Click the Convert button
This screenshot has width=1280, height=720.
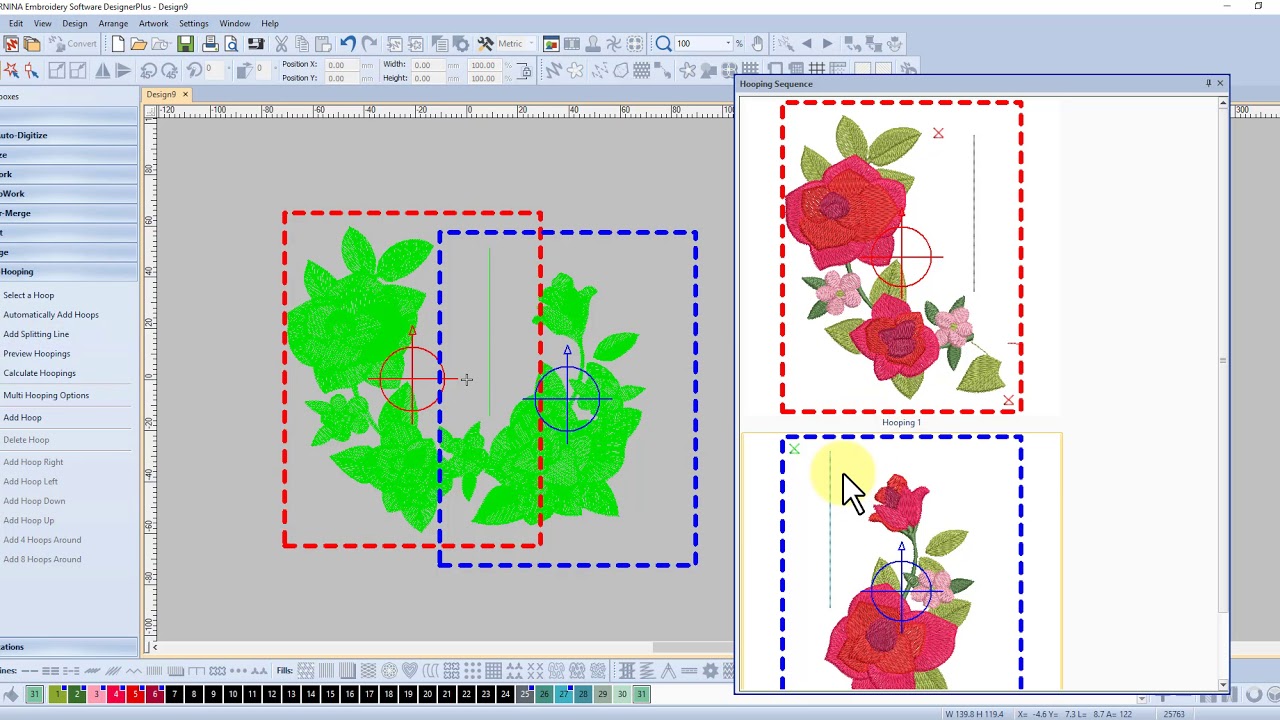pyautogui.click(x=73, y=44)
